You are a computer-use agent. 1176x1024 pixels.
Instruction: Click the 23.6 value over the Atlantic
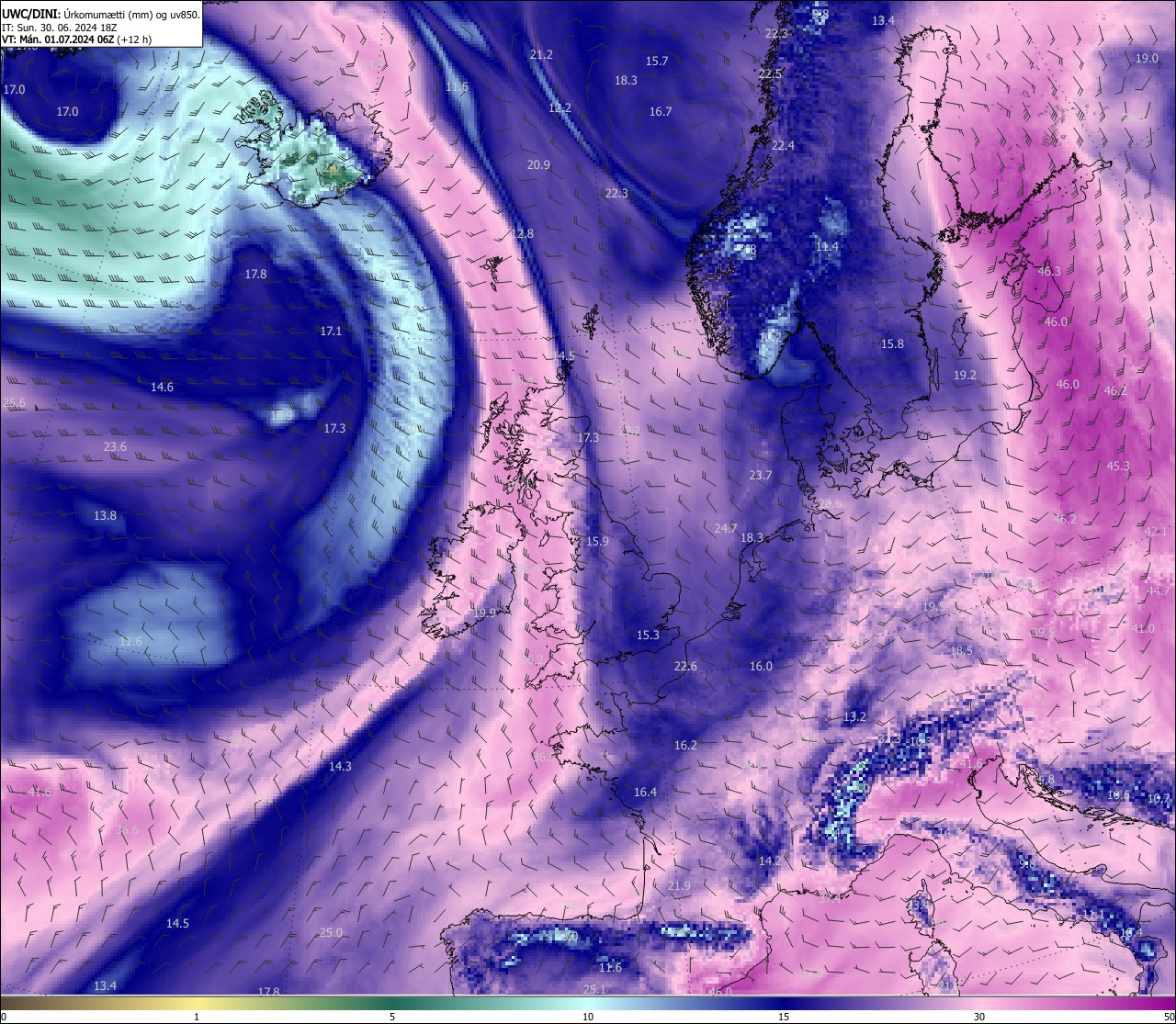(x=115, y=446)
